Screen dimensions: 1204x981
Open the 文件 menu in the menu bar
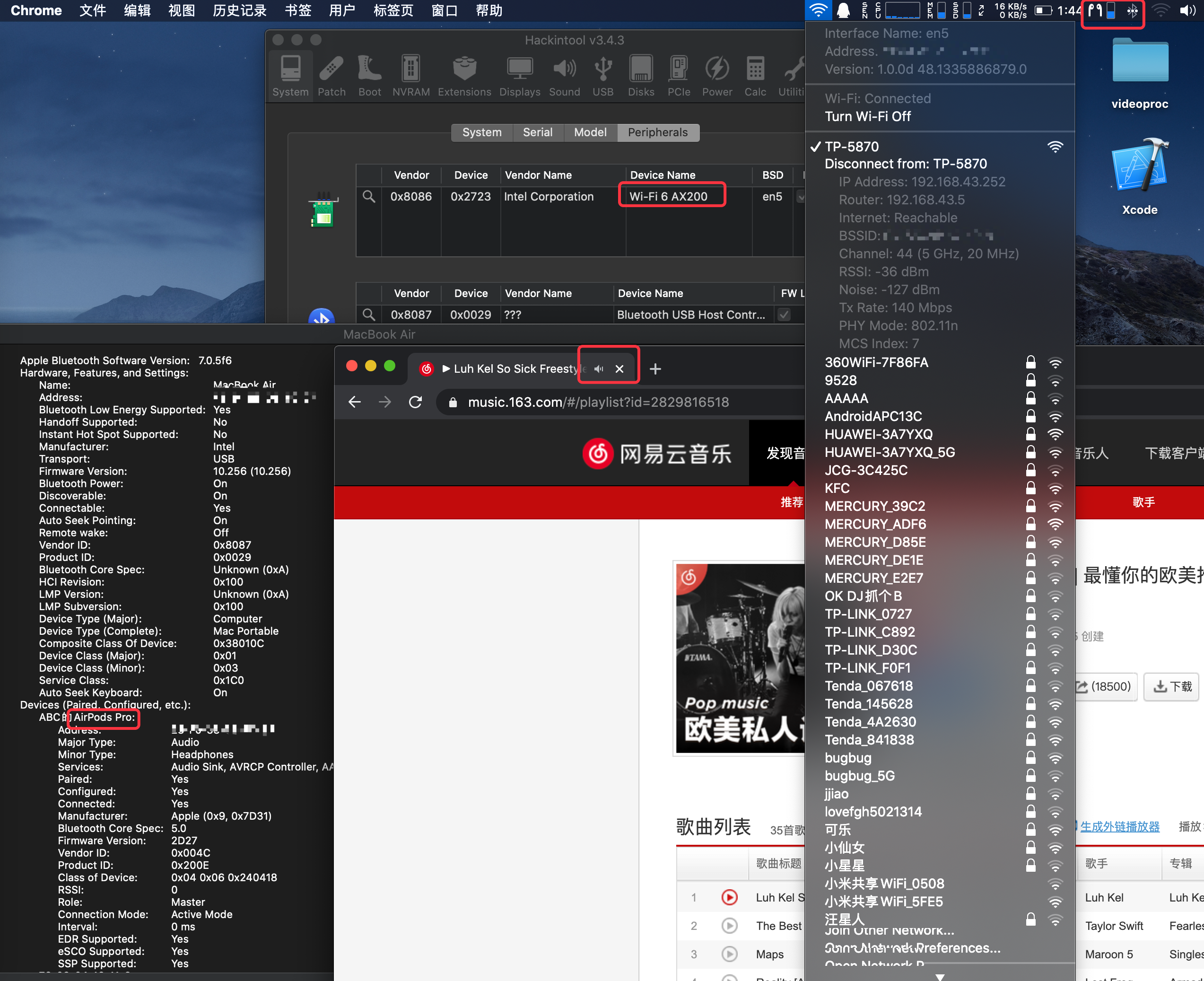pos(93,10)
